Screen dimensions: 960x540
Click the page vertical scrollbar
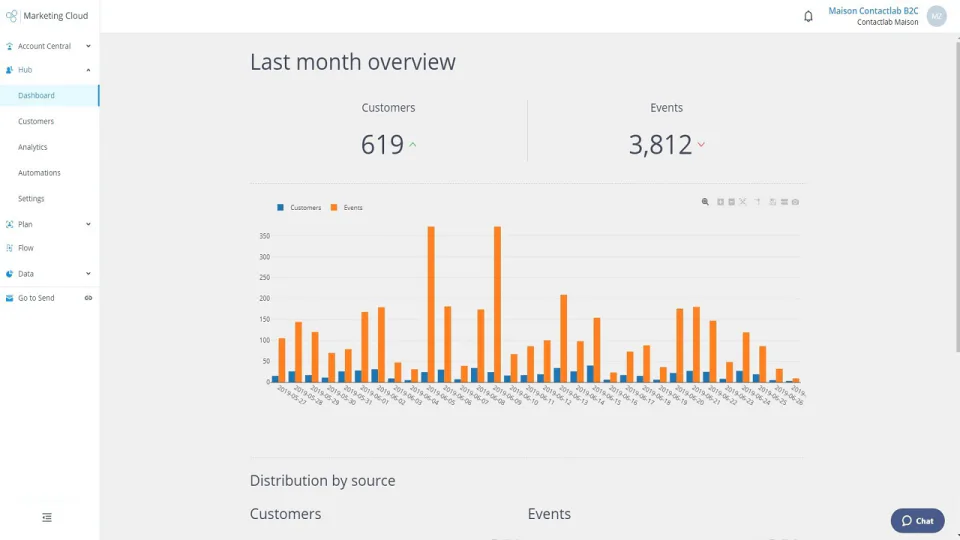click(958, 195)
